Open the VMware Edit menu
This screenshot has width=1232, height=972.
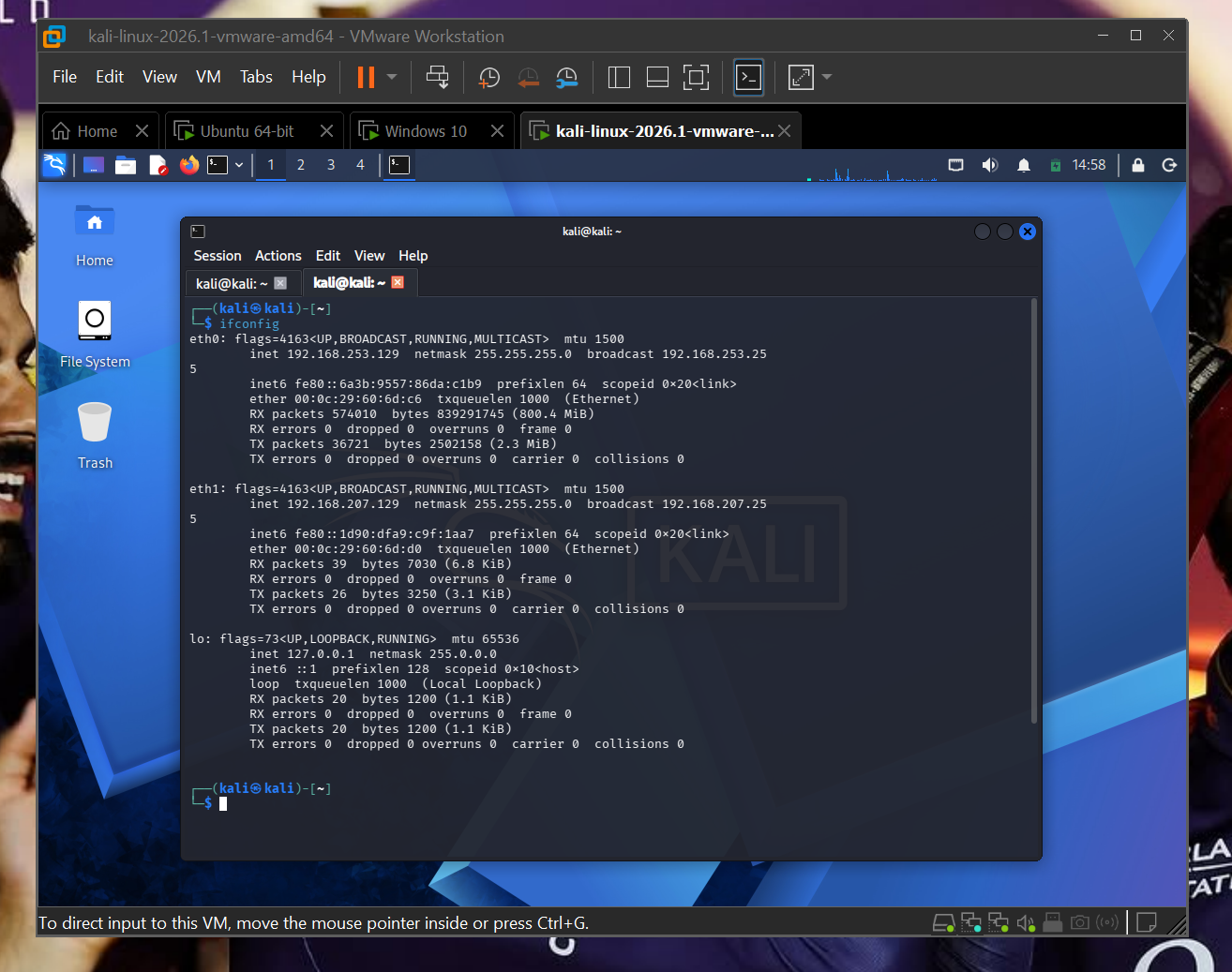[x=110, y=77]
